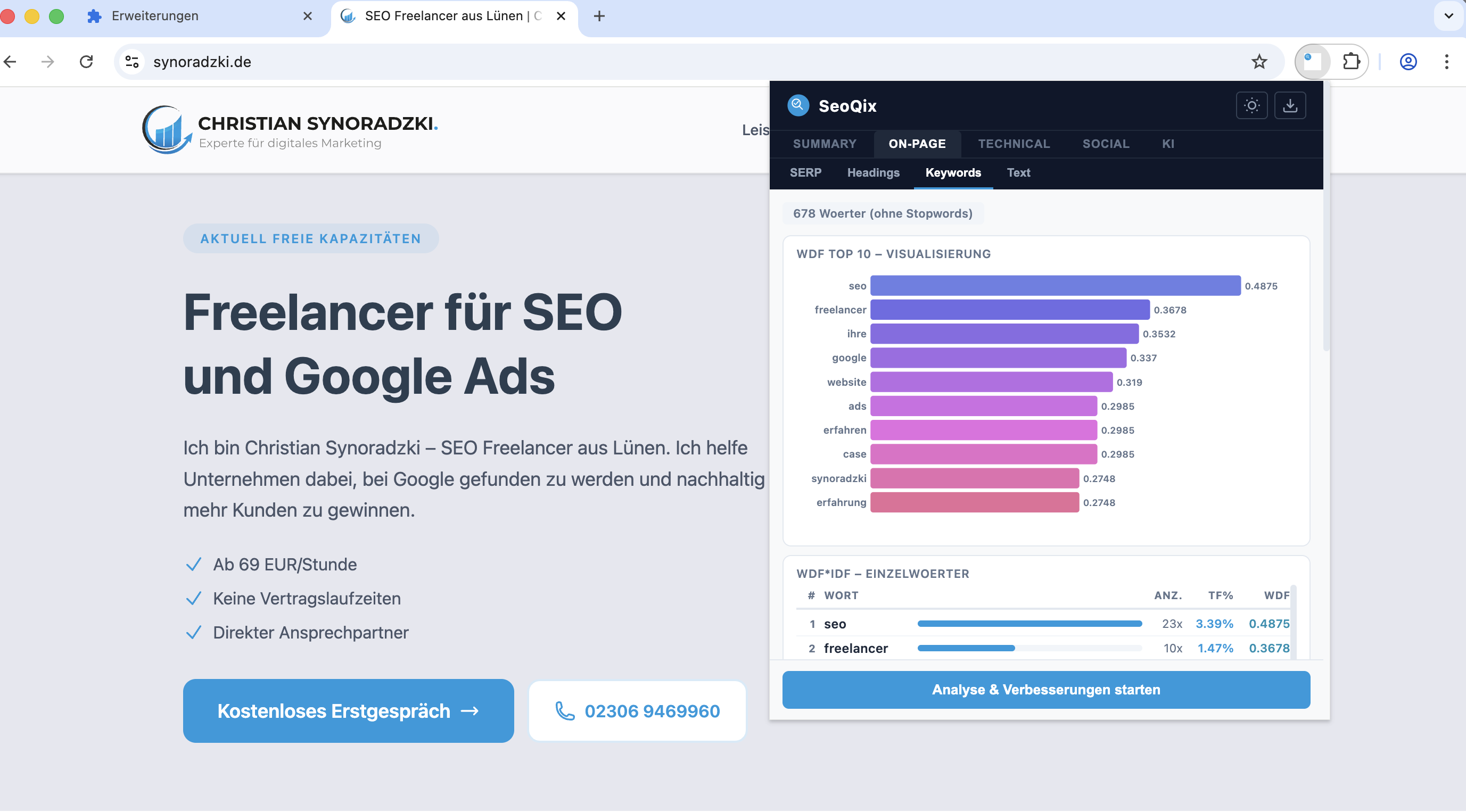Click the 'Kostenloses Erstgespräch' button

[x=348, y=711]
